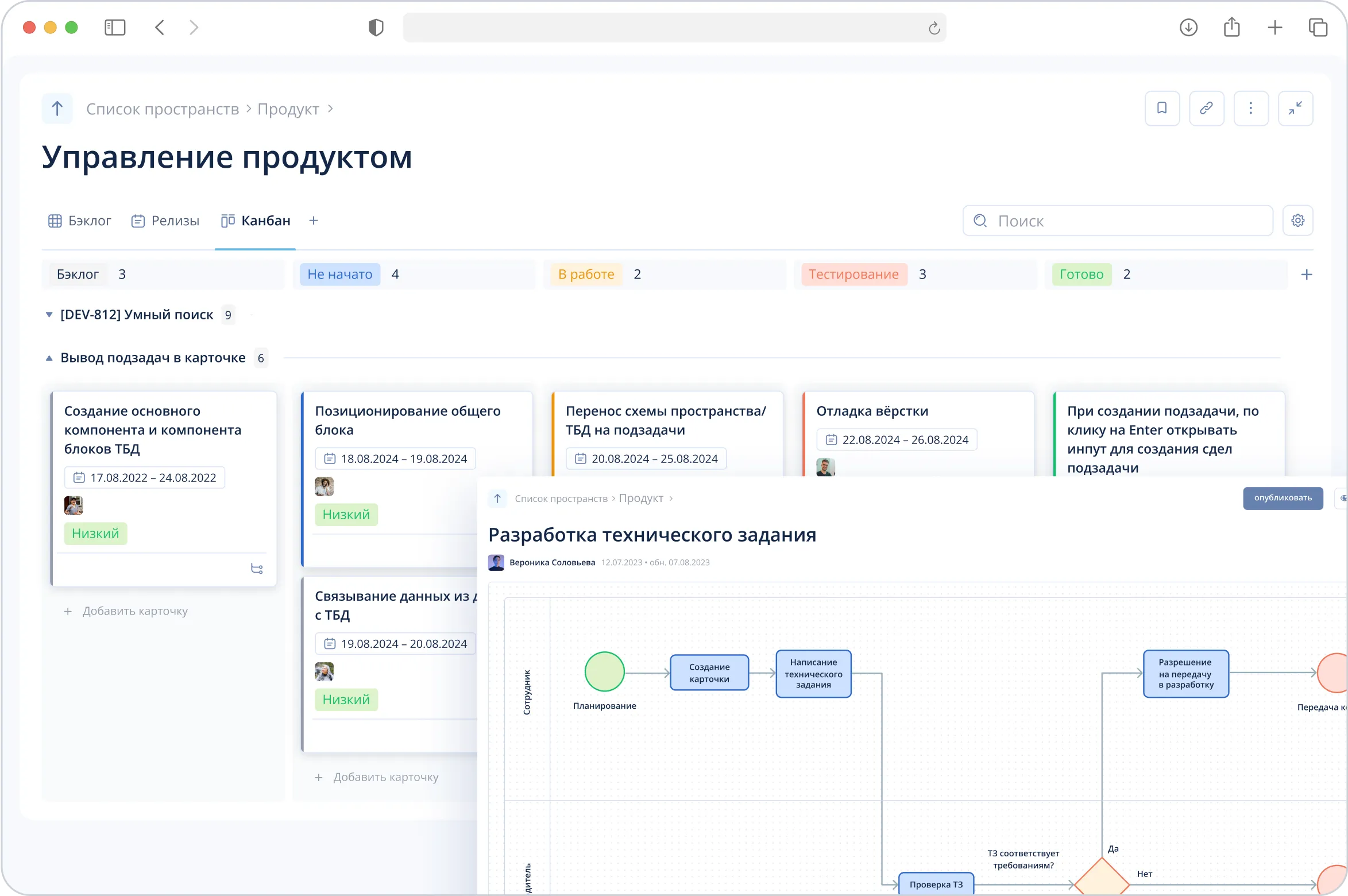Add card in Не начато column
The width and height of the screenshot is (1348, 896).
(x=377, y=777)
